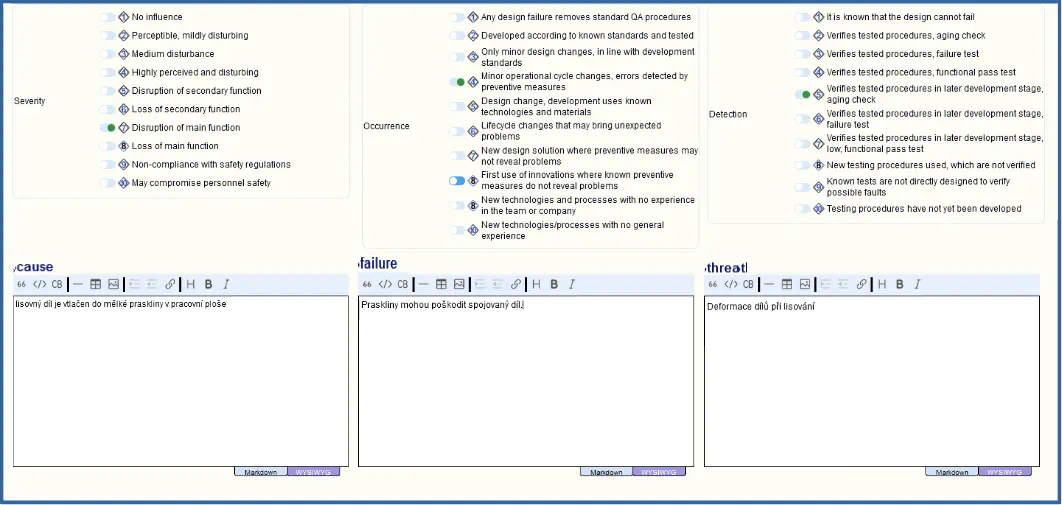The height and width of the screenshot is (505, 1062).
Task: Insert table in cause editor
Action: pyautogui.click(x=95, y=284)
